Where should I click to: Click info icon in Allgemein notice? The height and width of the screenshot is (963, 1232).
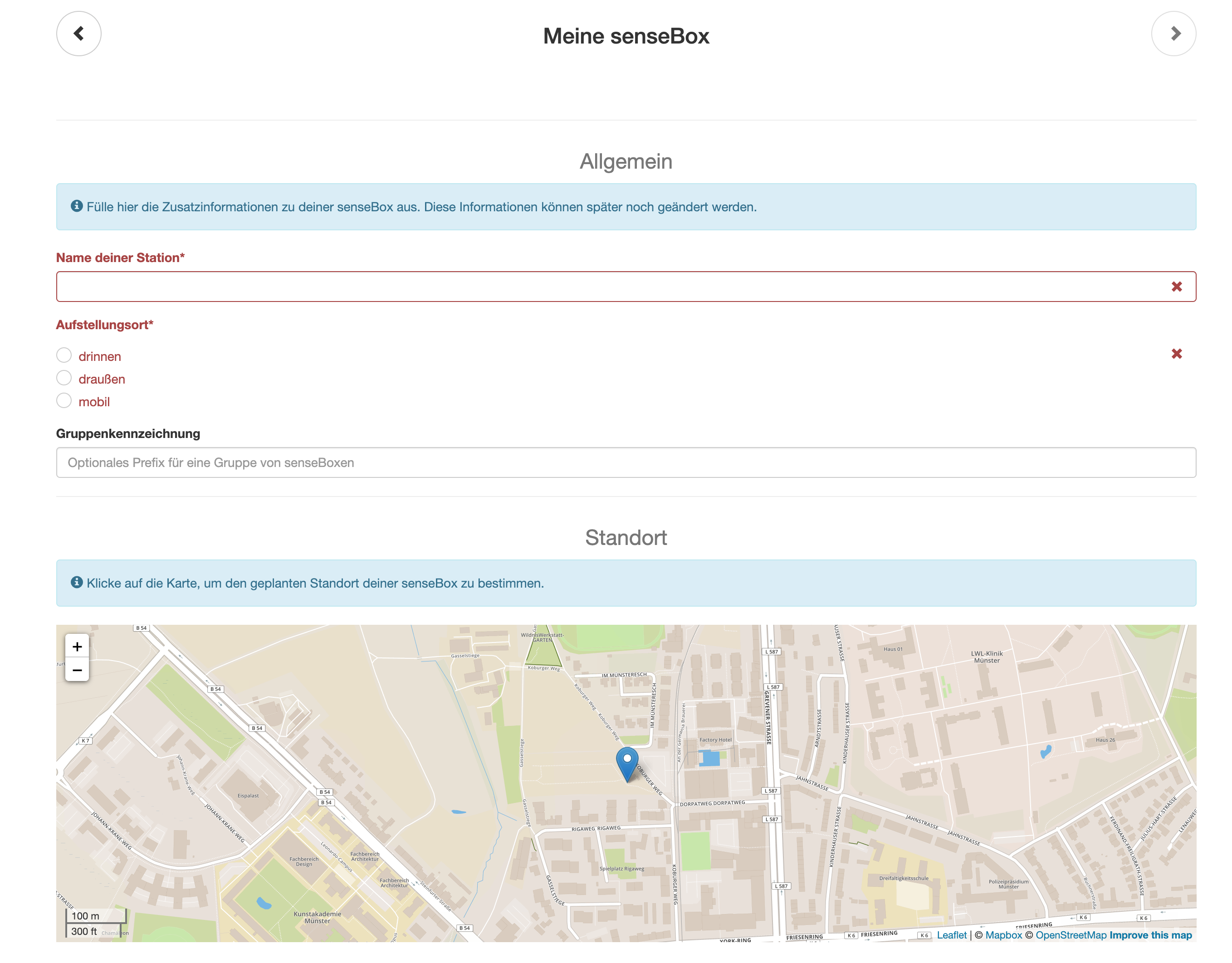(77, 206)
